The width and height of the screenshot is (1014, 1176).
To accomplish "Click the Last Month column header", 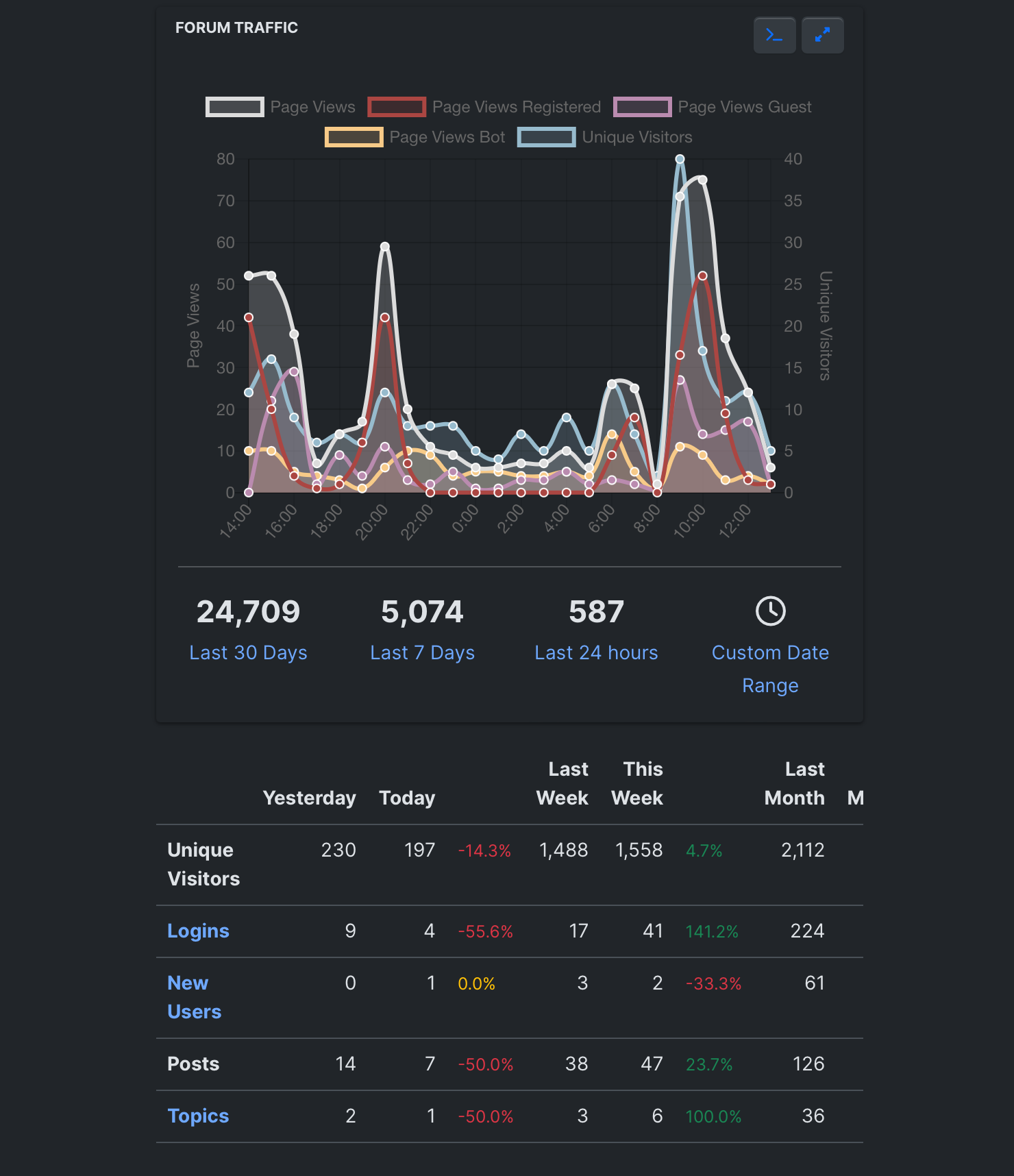I will tap(794, 783).
